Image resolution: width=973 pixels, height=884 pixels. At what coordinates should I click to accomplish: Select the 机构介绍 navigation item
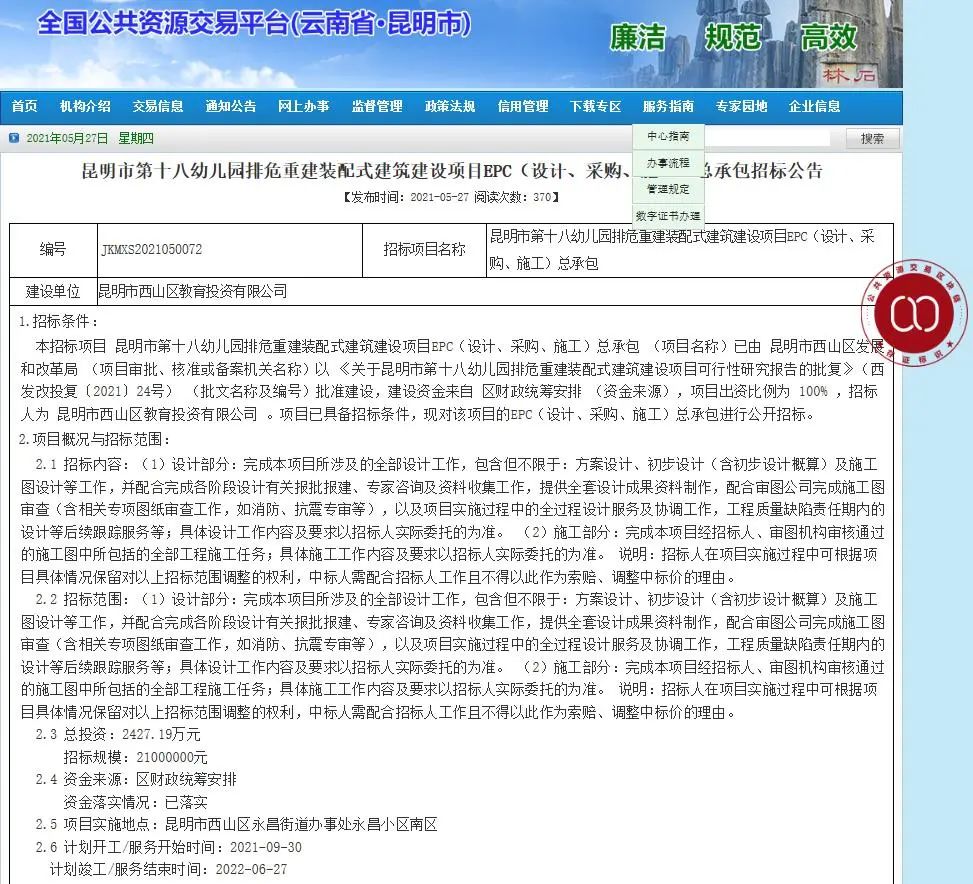tap(86, 107)
